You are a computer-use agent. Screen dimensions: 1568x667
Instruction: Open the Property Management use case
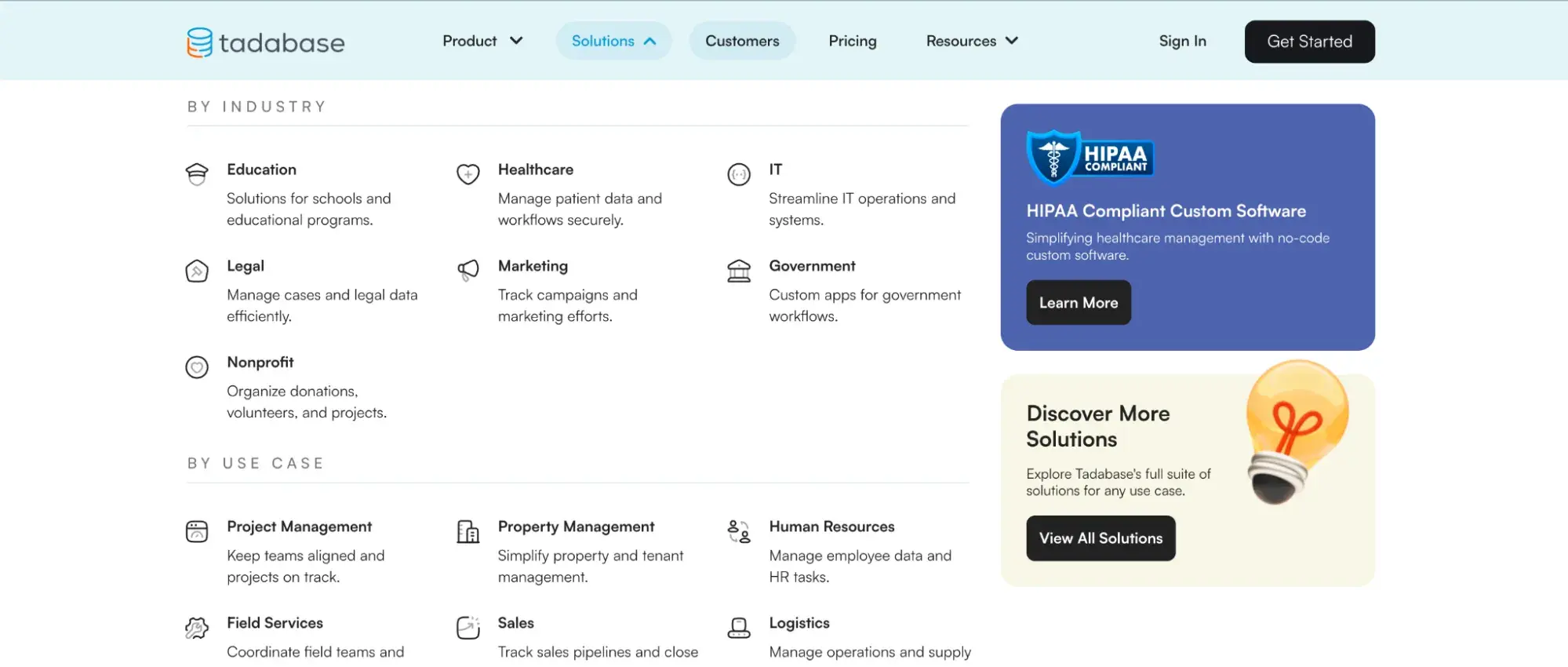click(576, 527)
